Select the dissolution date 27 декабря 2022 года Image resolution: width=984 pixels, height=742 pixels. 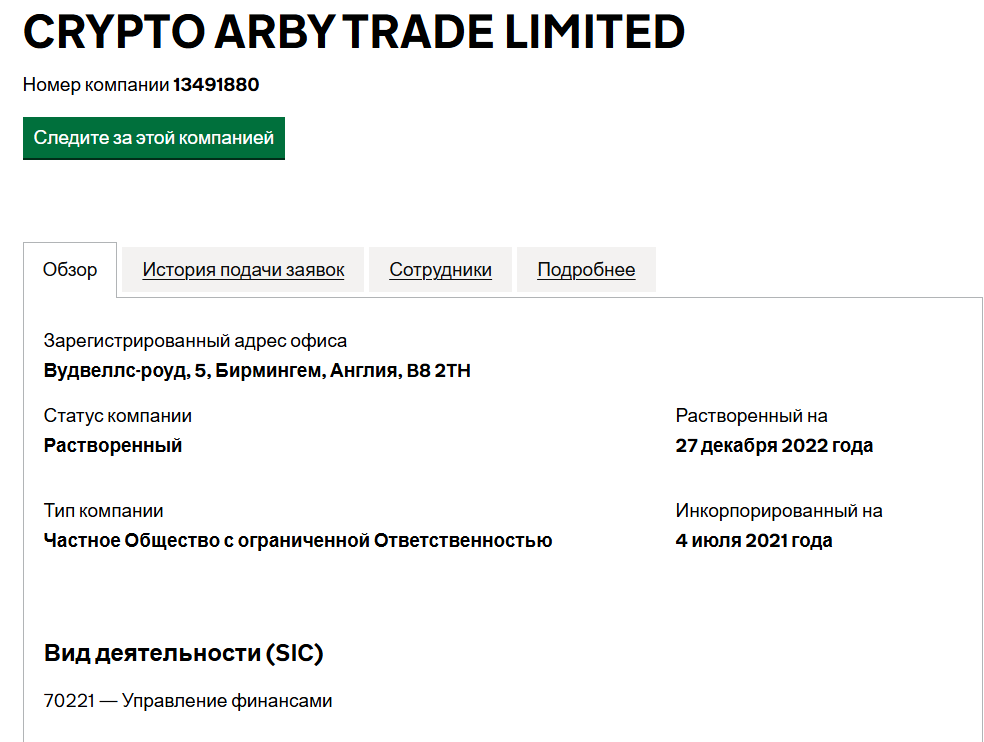[775, 446]
